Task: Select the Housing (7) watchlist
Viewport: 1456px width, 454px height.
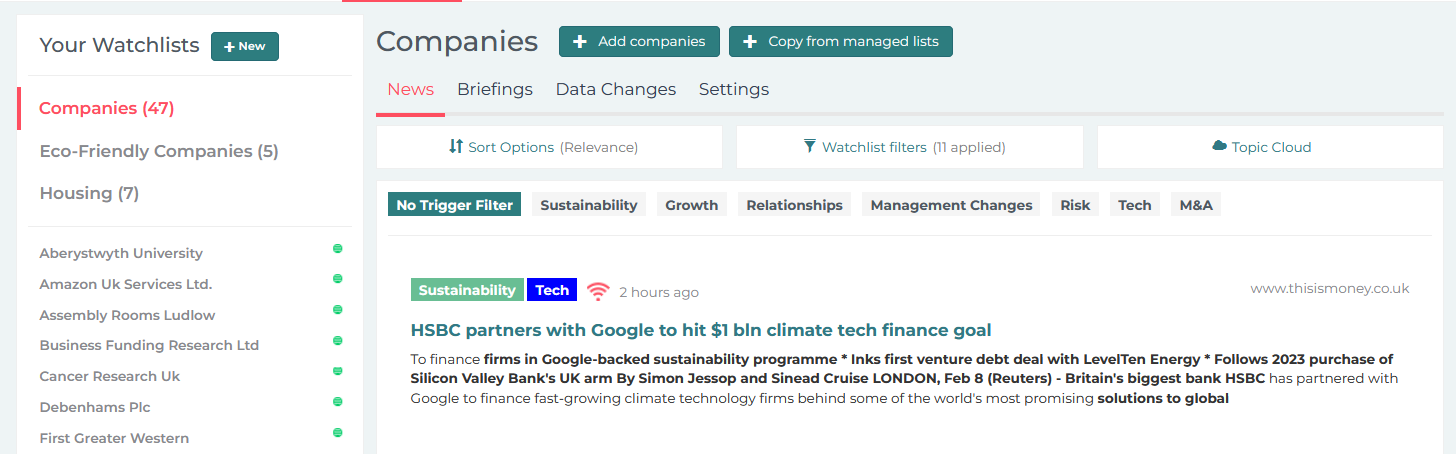Action: tap(89, 193)
